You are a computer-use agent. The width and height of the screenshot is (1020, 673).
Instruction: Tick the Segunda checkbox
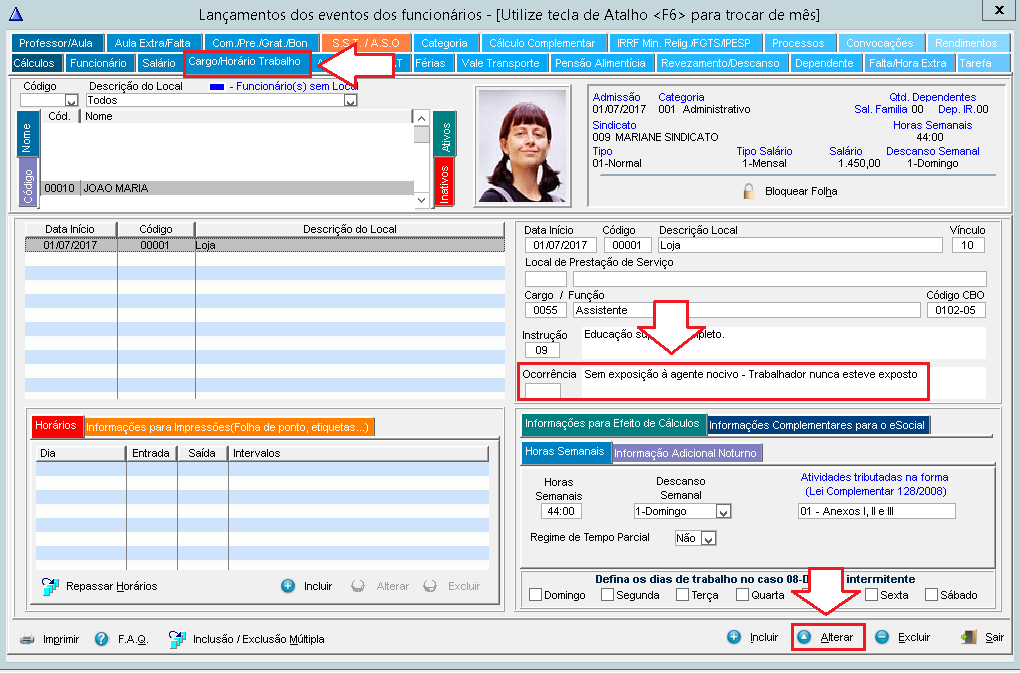point(608,594)
